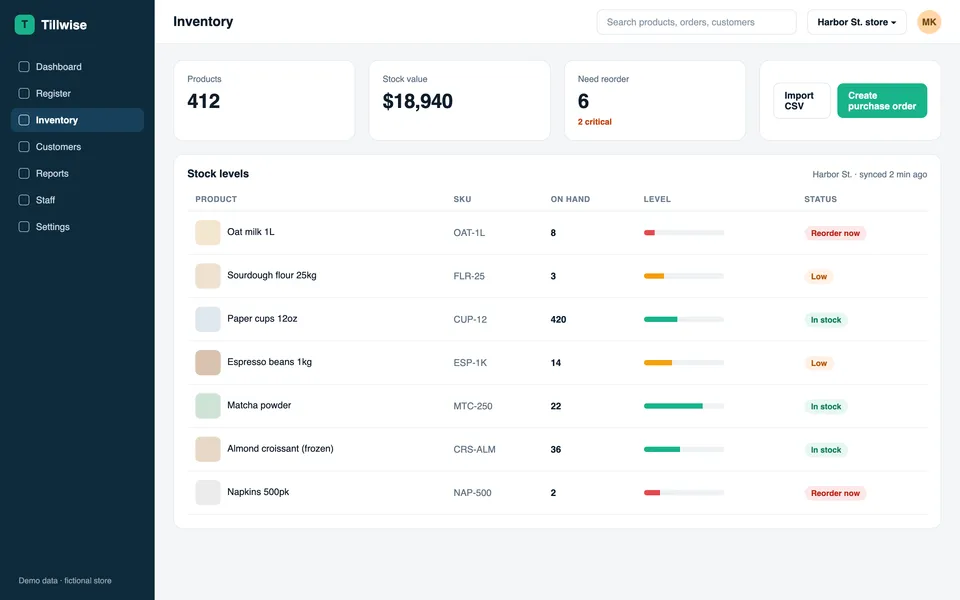
Task: Click Reorder now badge for Napkins
Action: (x=835, y=493)
